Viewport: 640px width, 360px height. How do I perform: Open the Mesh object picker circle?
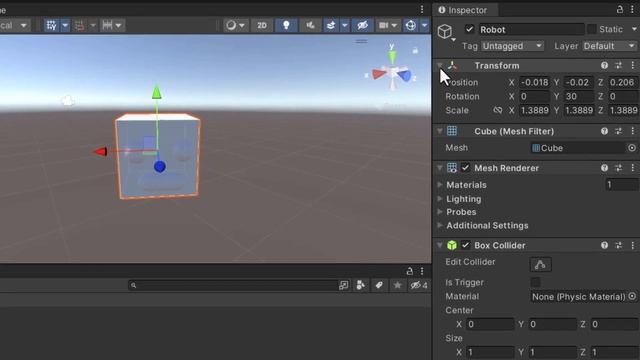(632, 148)
